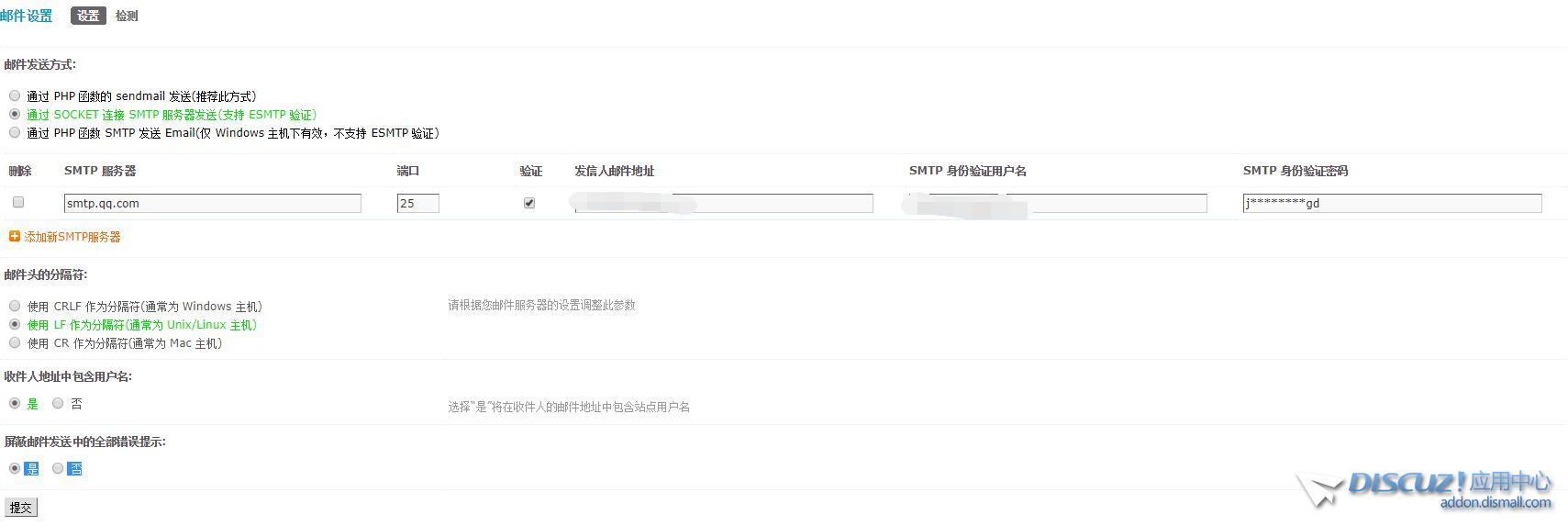Select 否 for hiding mail error prompts

[58, 468]
